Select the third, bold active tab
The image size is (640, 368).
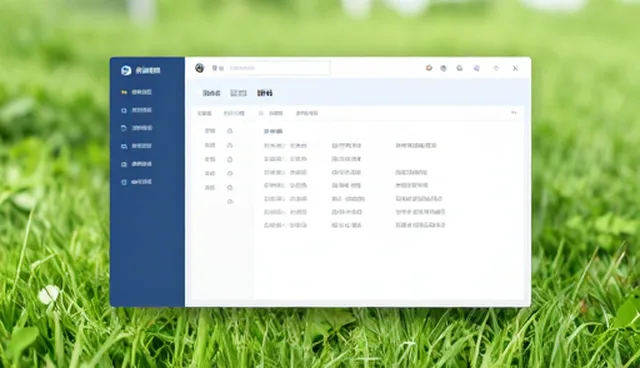coord(265,93)
